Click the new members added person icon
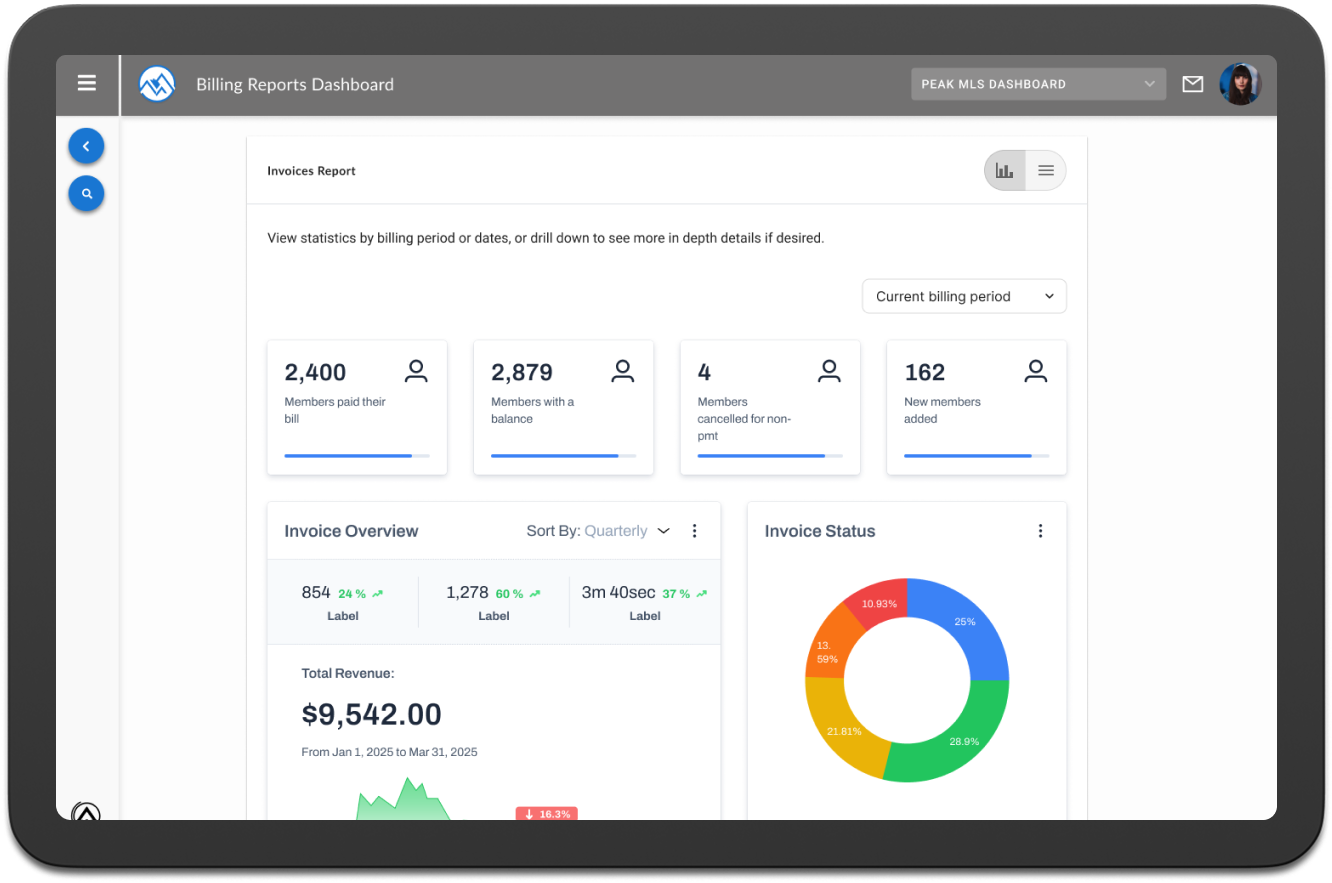 (1035, 370)
